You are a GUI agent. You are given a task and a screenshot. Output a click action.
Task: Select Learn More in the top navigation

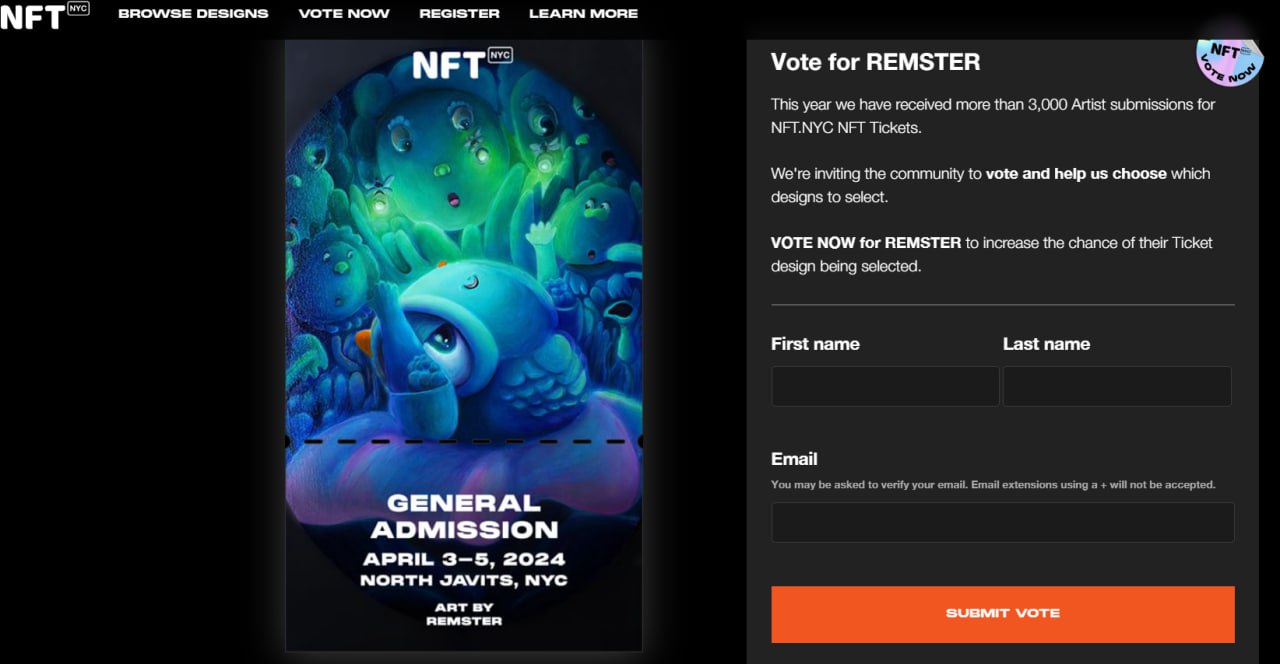click(x=583, y=14)
